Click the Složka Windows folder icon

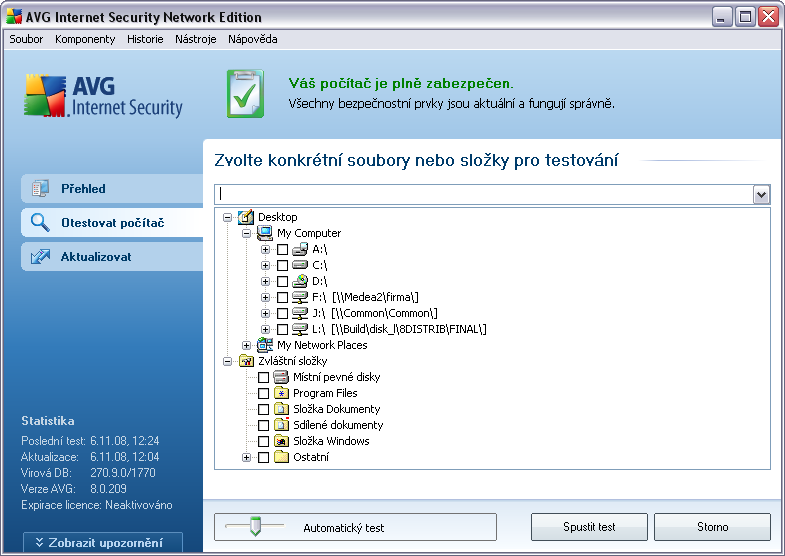281,441
